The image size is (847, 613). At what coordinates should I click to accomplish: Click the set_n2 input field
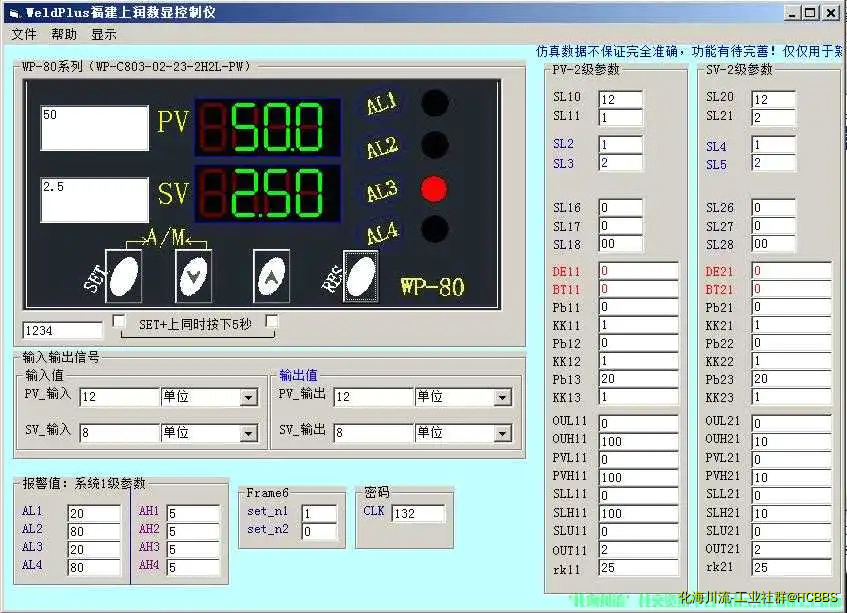pyautogui.click(x=319, y=531)
